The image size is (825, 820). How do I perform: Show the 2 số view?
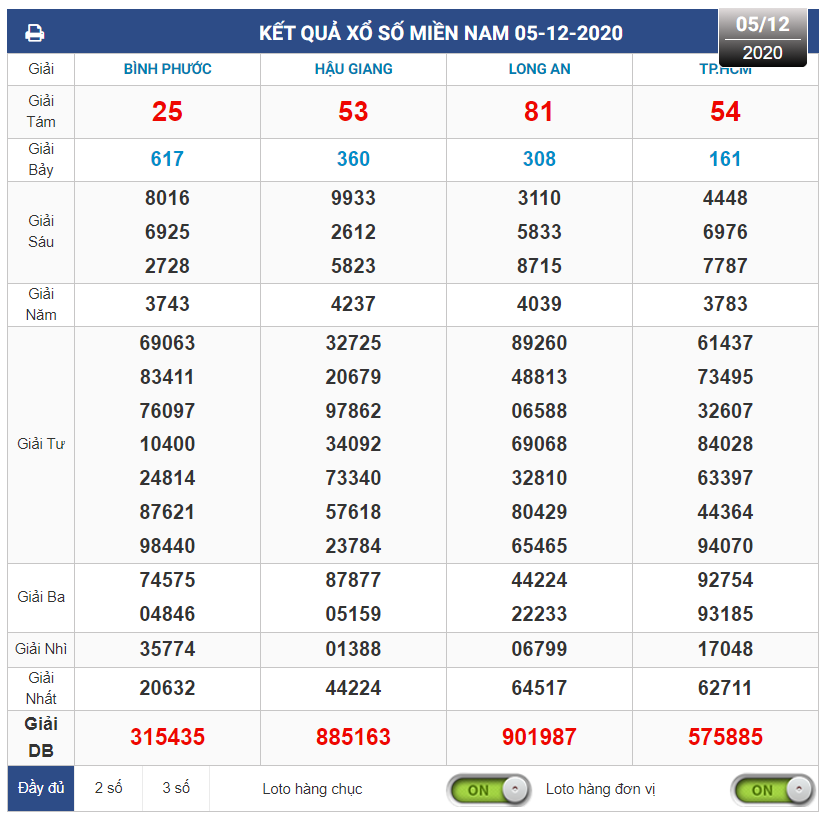[108, 788]
